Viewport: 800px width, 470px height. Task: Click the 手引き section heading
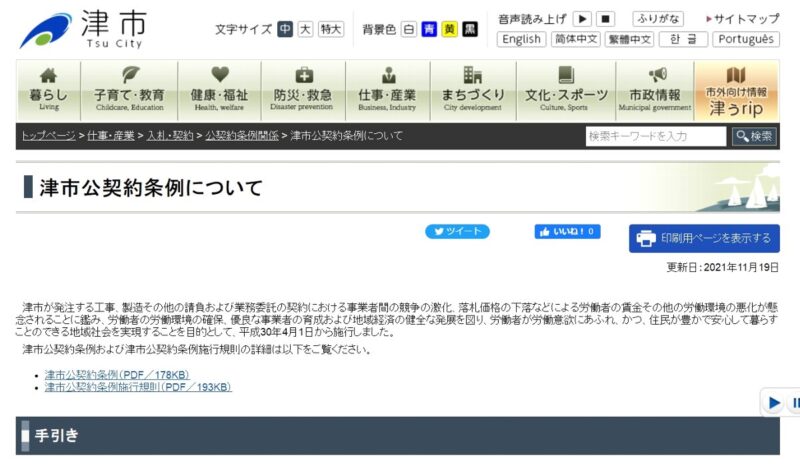(57, 435)
